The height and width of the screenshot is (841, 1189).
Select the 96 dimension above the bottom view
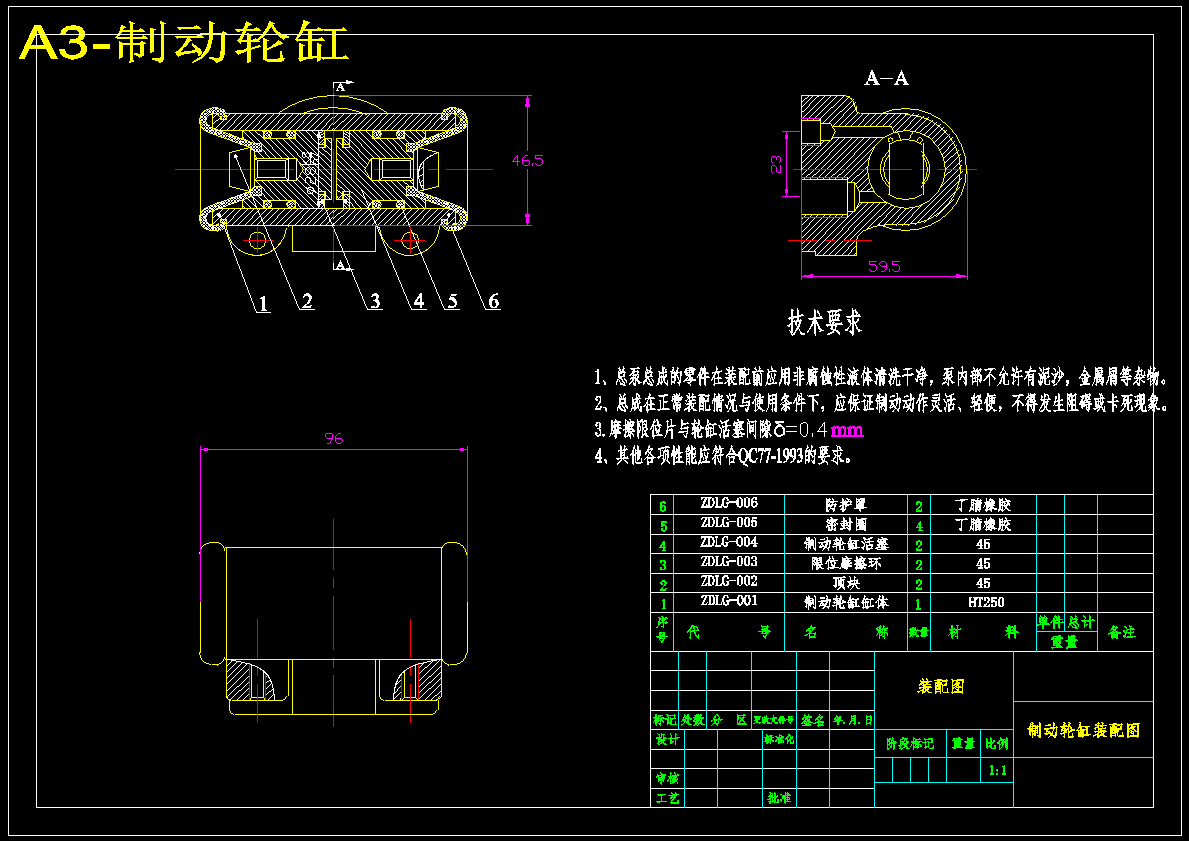pos(333,438)
